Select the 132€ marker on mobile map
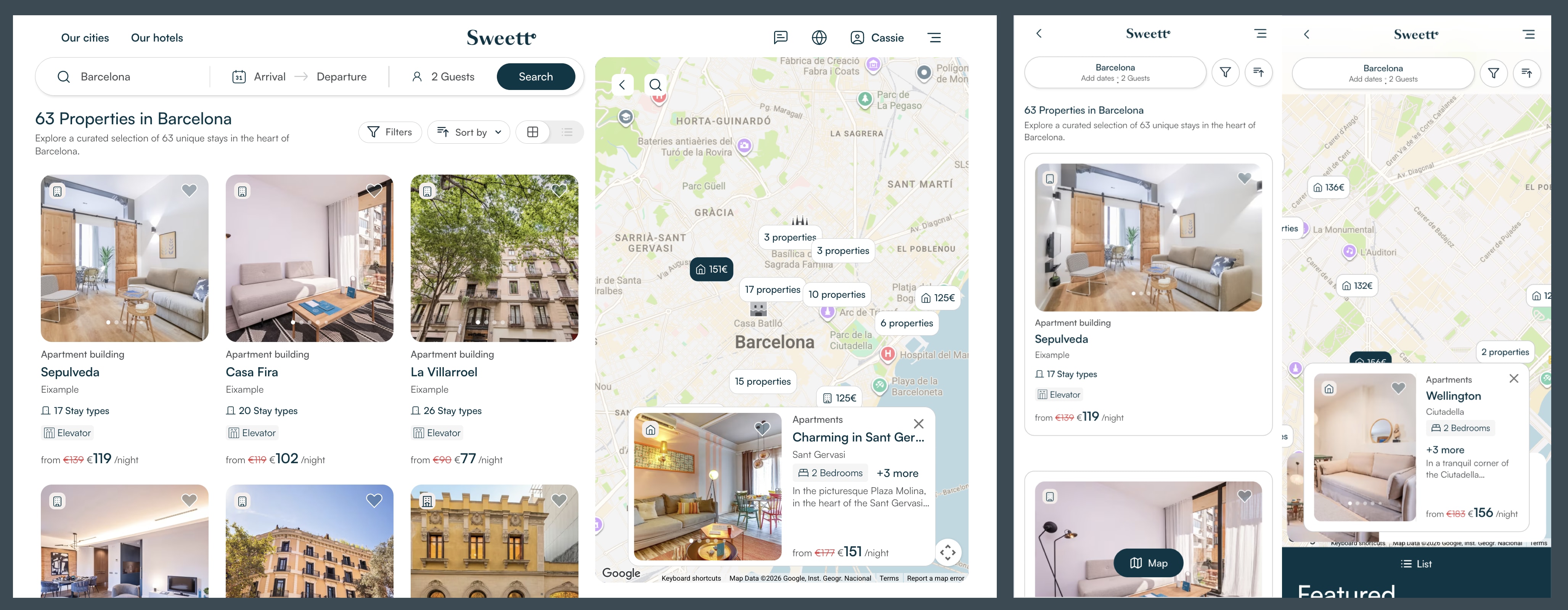Viewport: 1568px width, 610px height. point(1358,286)
